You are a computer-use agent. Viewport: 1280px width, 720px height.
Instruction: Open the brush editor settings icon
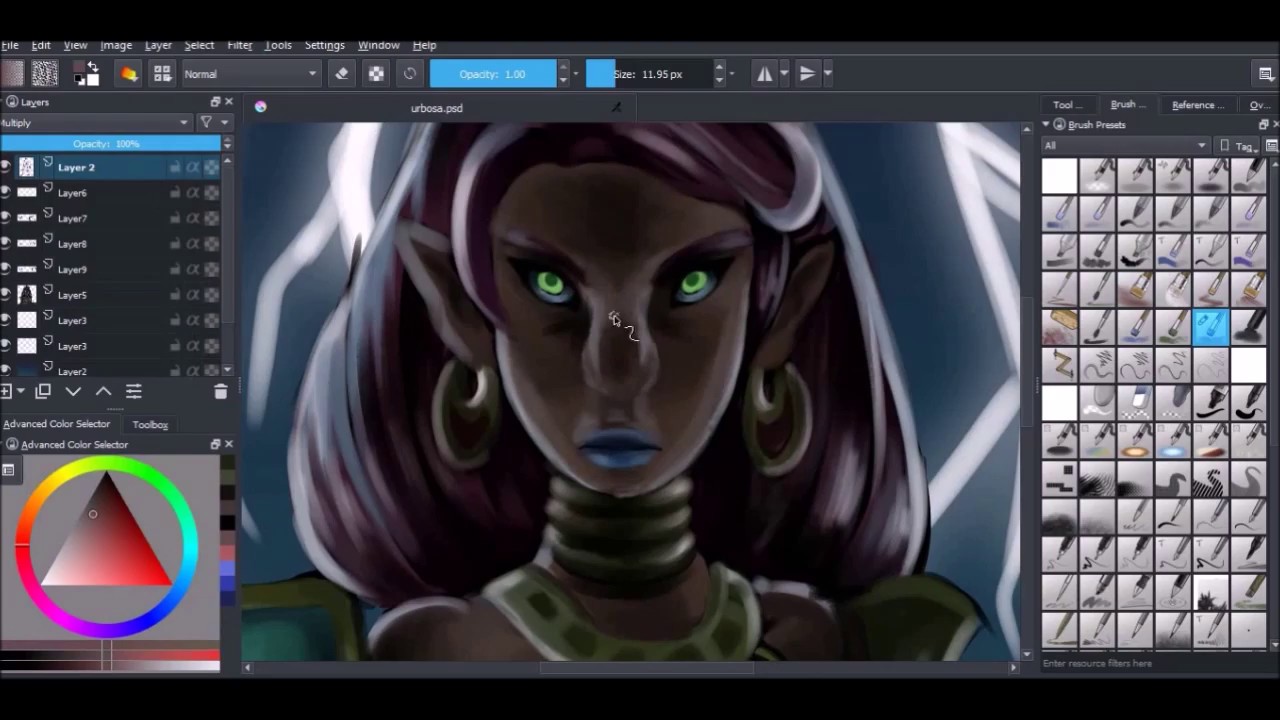pos(129,73)
